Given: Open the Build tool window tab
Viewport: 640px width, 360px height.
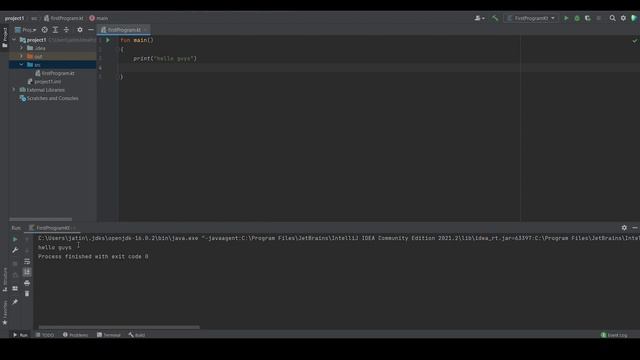Looking at the screenshot, I should pos(137,335).
